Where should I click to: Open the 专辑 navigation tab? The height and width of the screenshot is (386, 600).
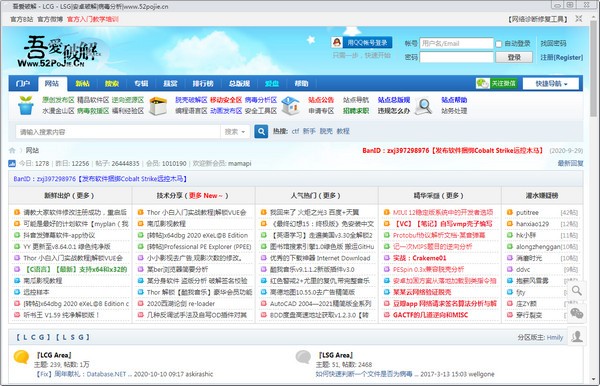(x=141, y=83)
